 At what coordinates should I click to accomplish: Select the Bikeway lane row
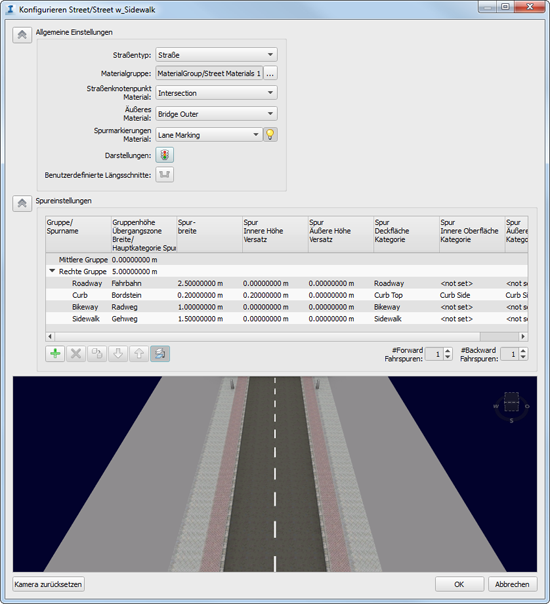(x=287, y=307)
